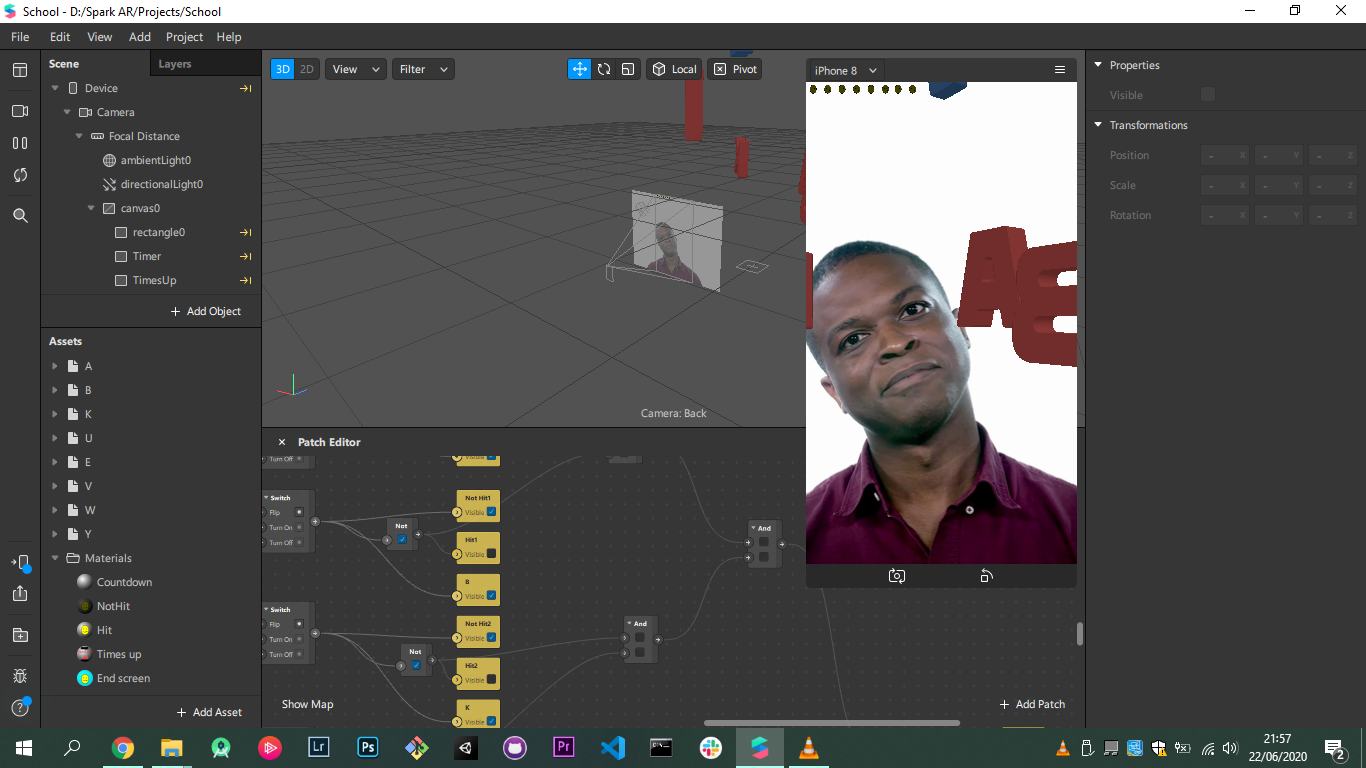Expand the A asset folder
Image resolution: width=1366 pixels, height=768 pixels.
point(55,366)
